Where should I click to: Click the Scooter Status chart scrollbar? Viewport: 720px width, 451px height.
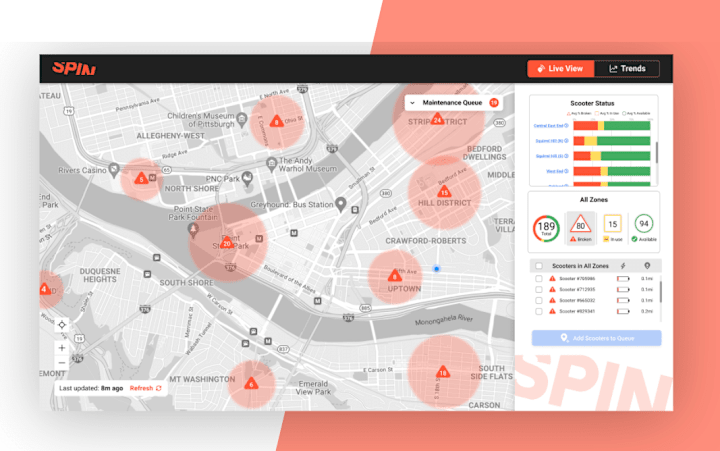click(657, 152)
